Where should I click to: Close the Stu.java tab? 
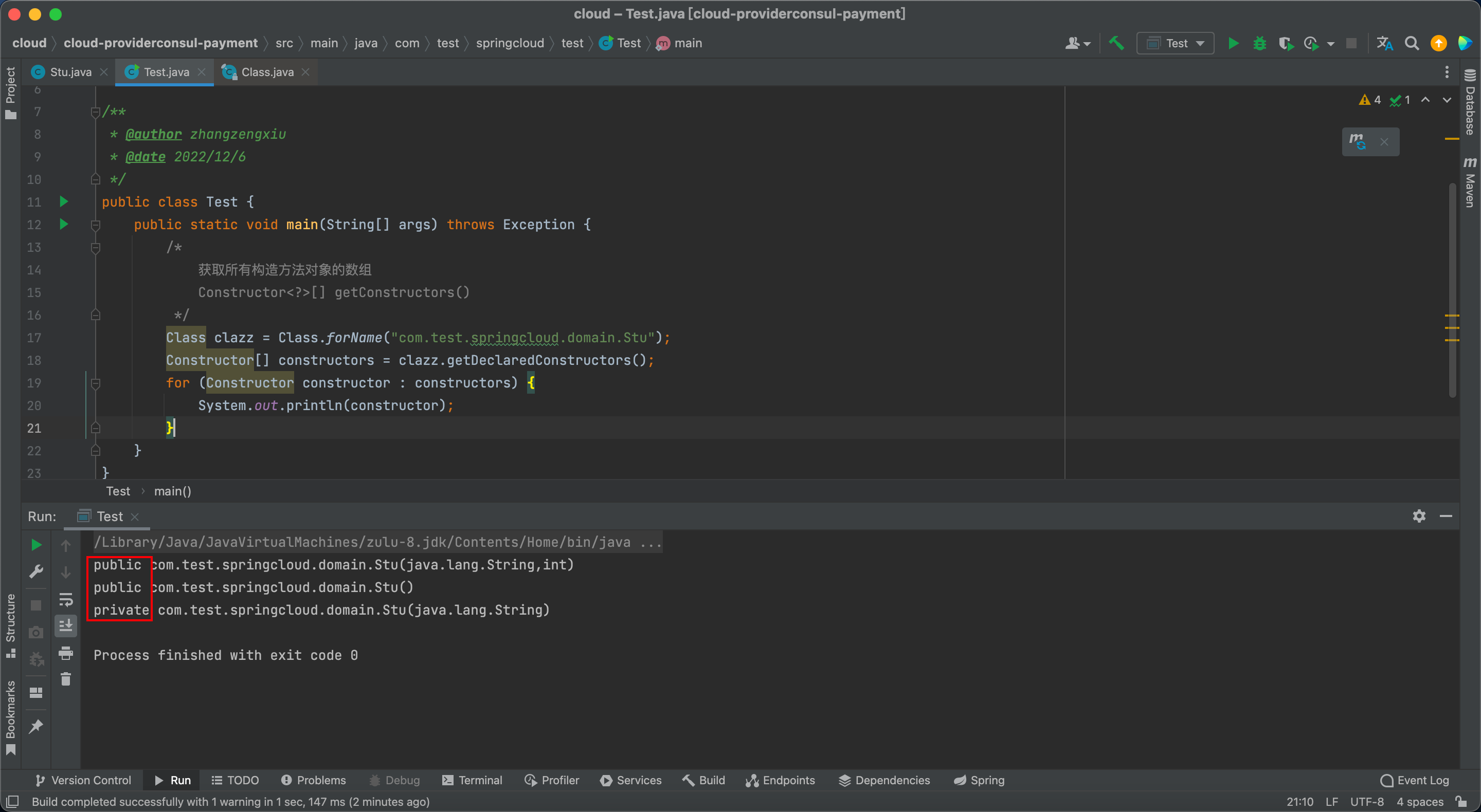(x=104, y=72)
